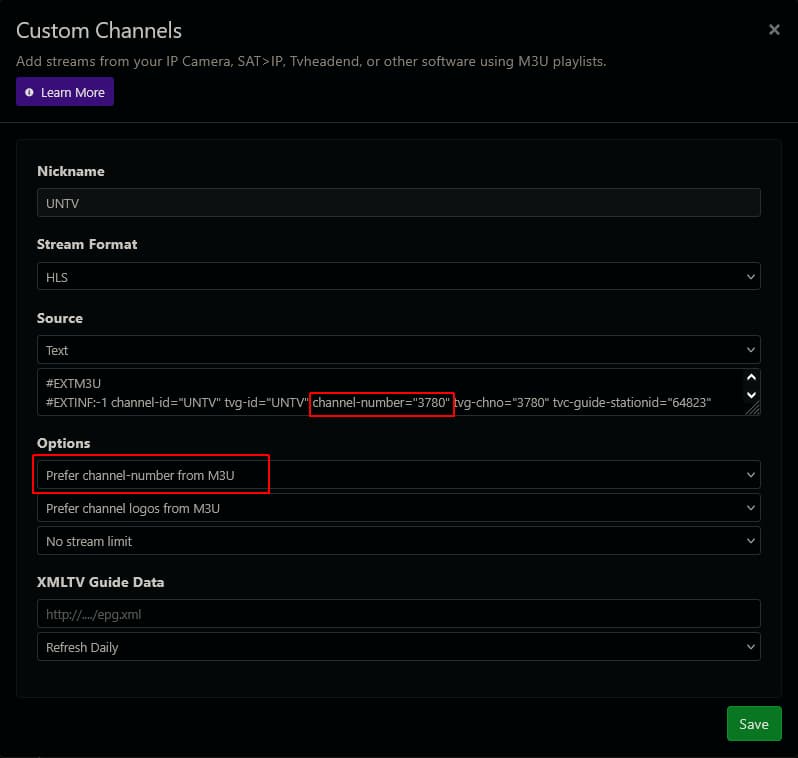Open the Stream Format HLS dropdown

pyautogui.click(x=398, y=277)
